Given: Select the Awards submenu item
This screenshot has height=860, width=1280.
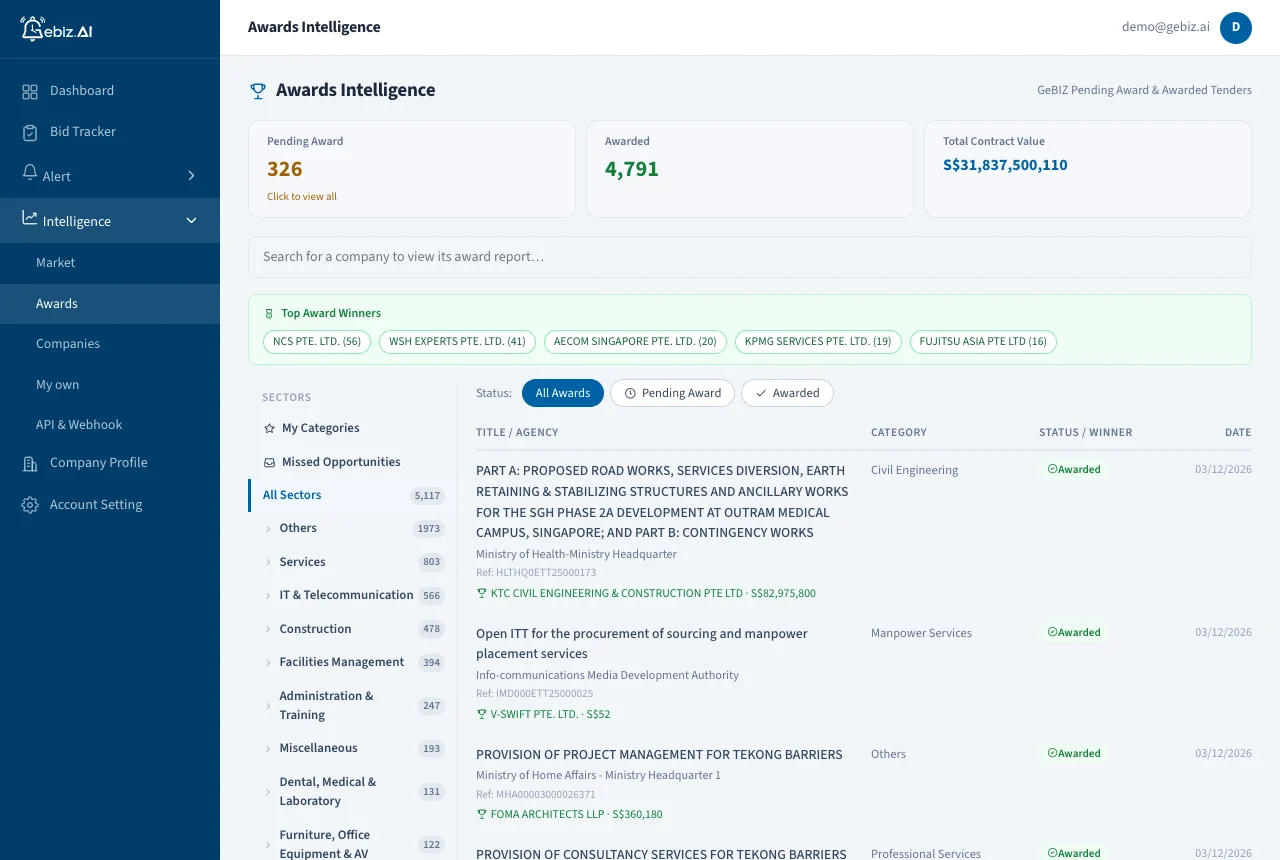Looking at the screenshot, I should (110, 304).
